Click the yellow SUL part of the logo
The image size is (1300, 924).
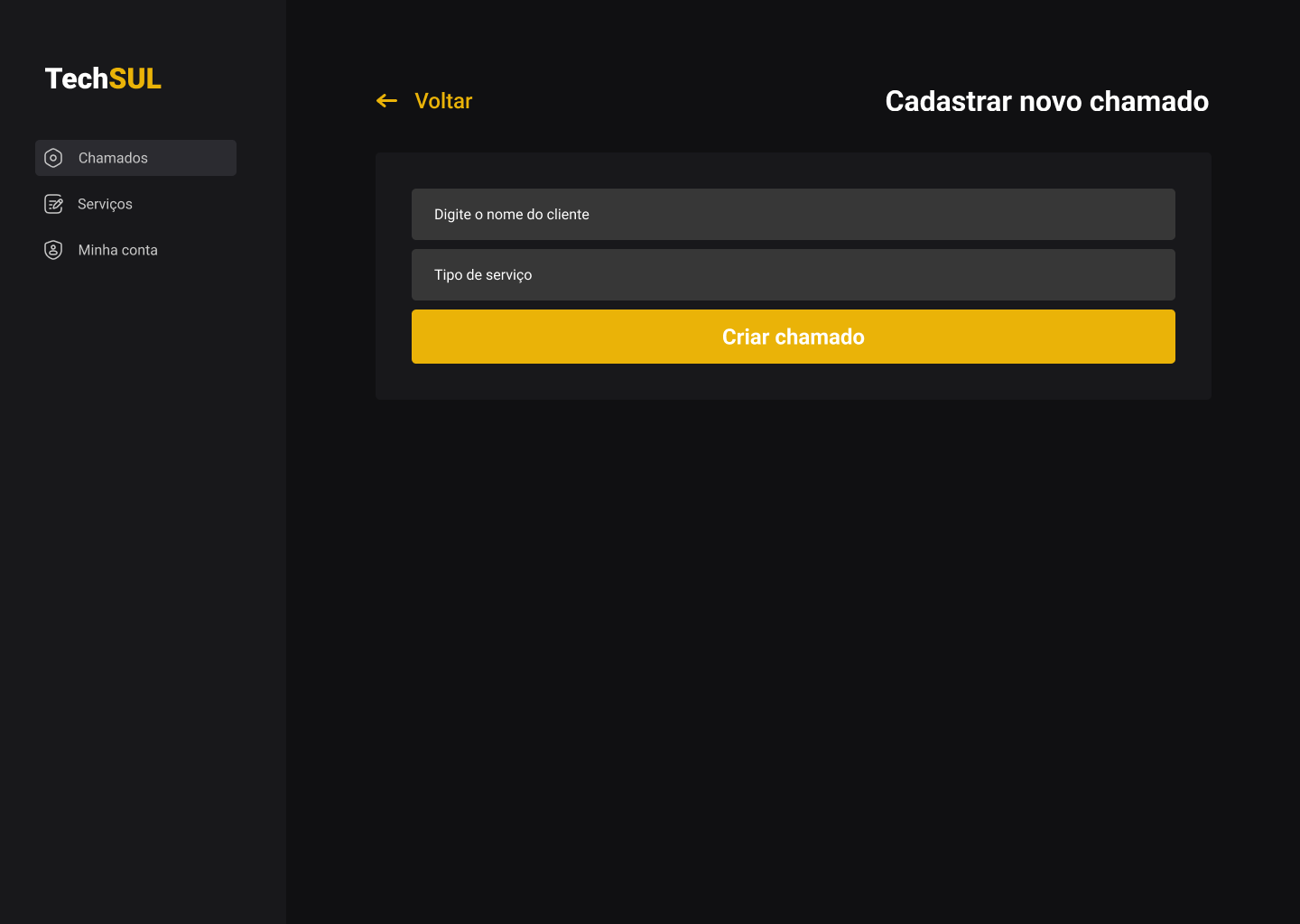point(135,79)
